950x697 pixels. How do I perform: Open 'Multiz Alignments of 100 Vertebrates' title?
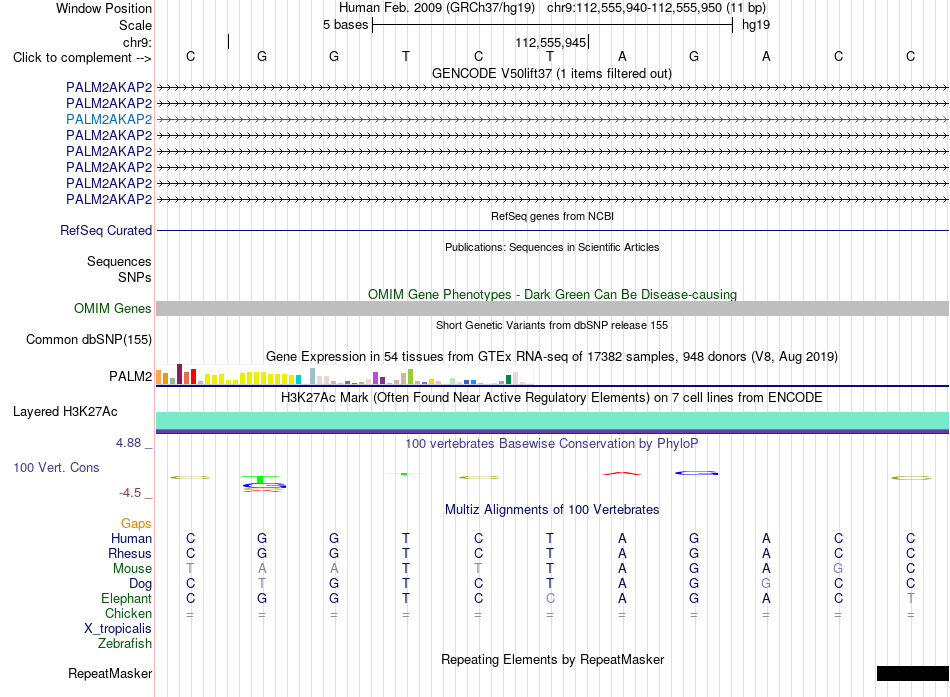point(552,510)
